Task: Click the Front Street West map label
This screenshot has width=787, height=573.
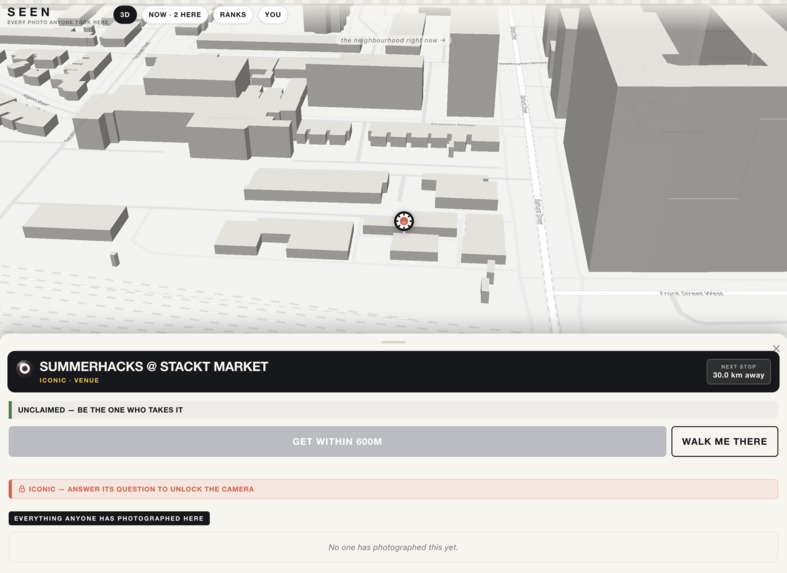Action: coord(691,293)
